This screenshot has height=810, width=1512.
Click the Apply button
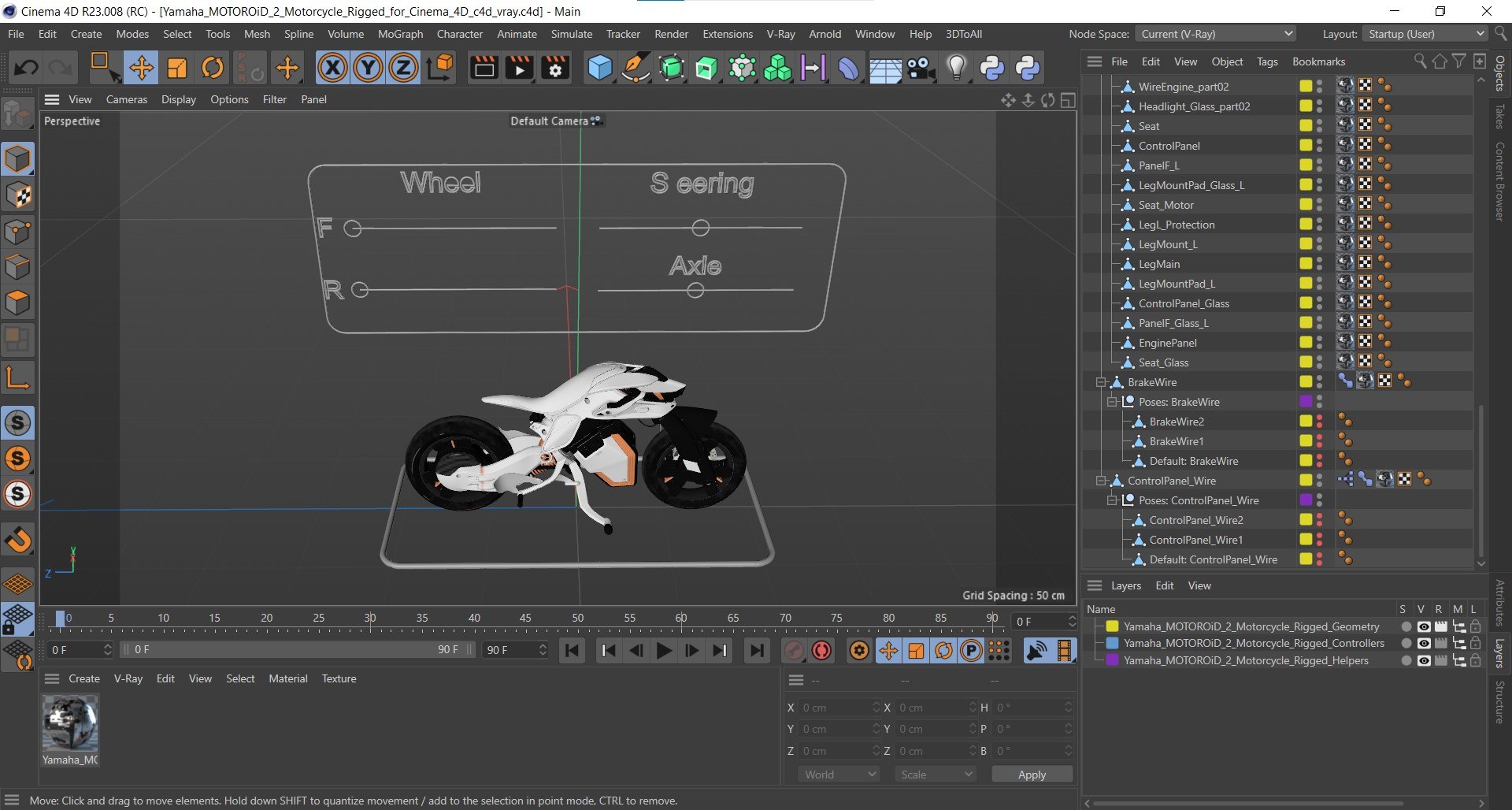point(1032,775)
